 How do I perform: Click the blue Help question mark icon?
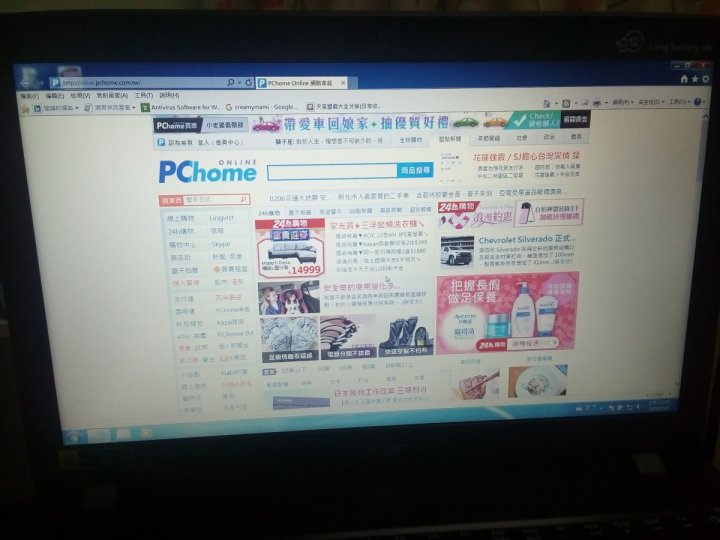pyautogui.click(x=697, y=102)
